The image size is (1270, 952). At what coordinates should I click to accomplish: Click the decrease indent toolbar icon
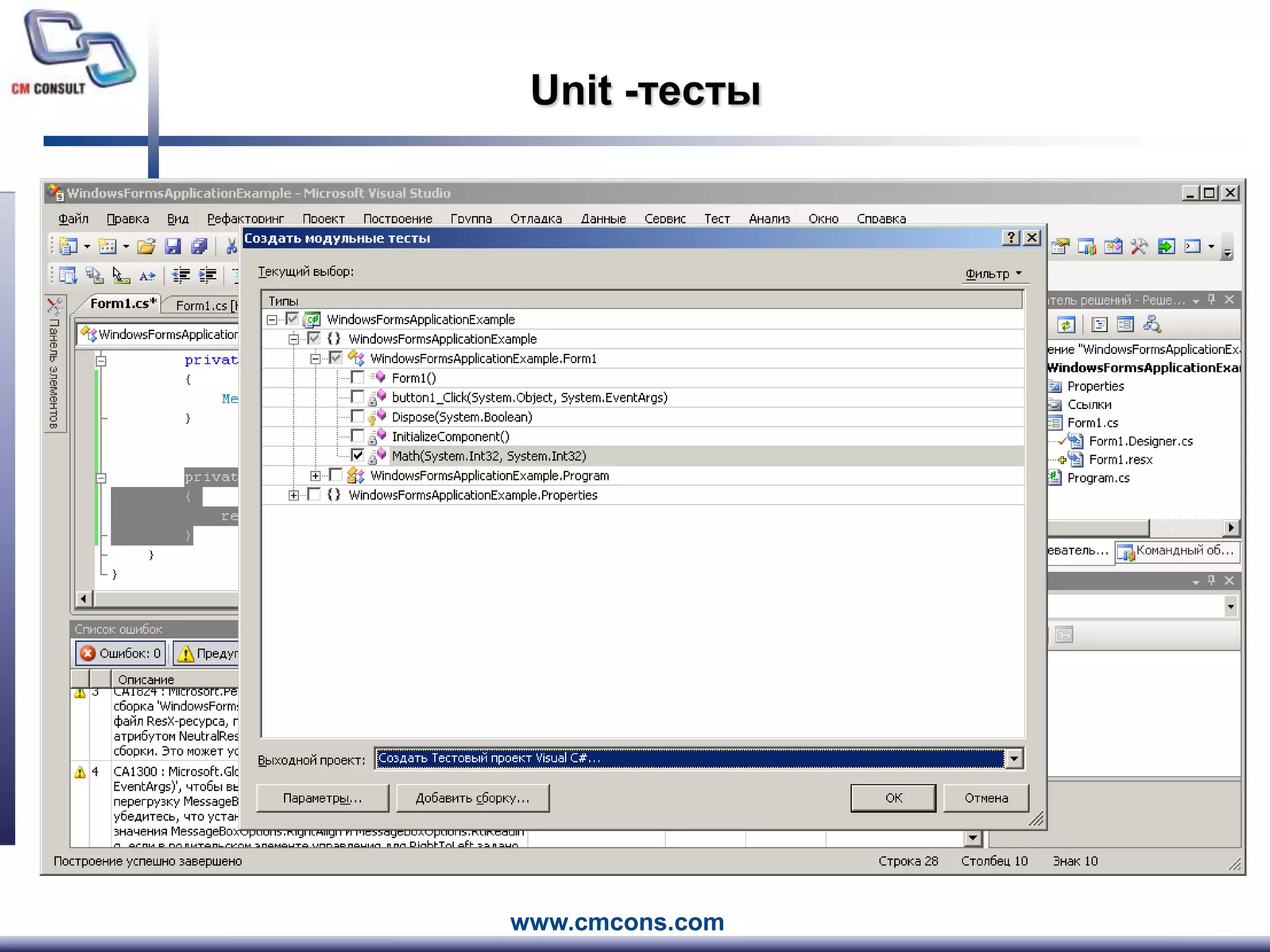pyautogui.click(x=180, y=275)
